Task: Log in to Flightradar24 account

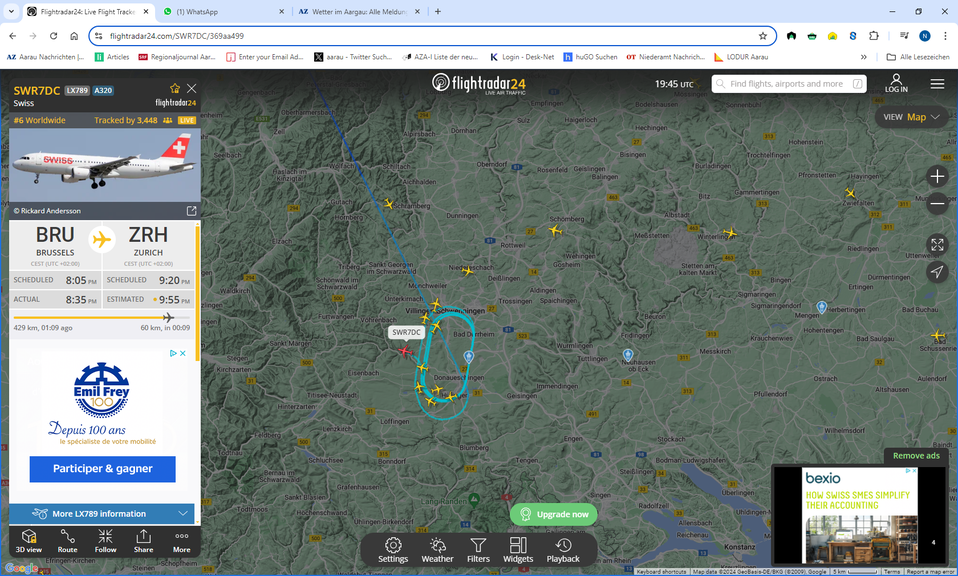Action: (x=896, y=84)
